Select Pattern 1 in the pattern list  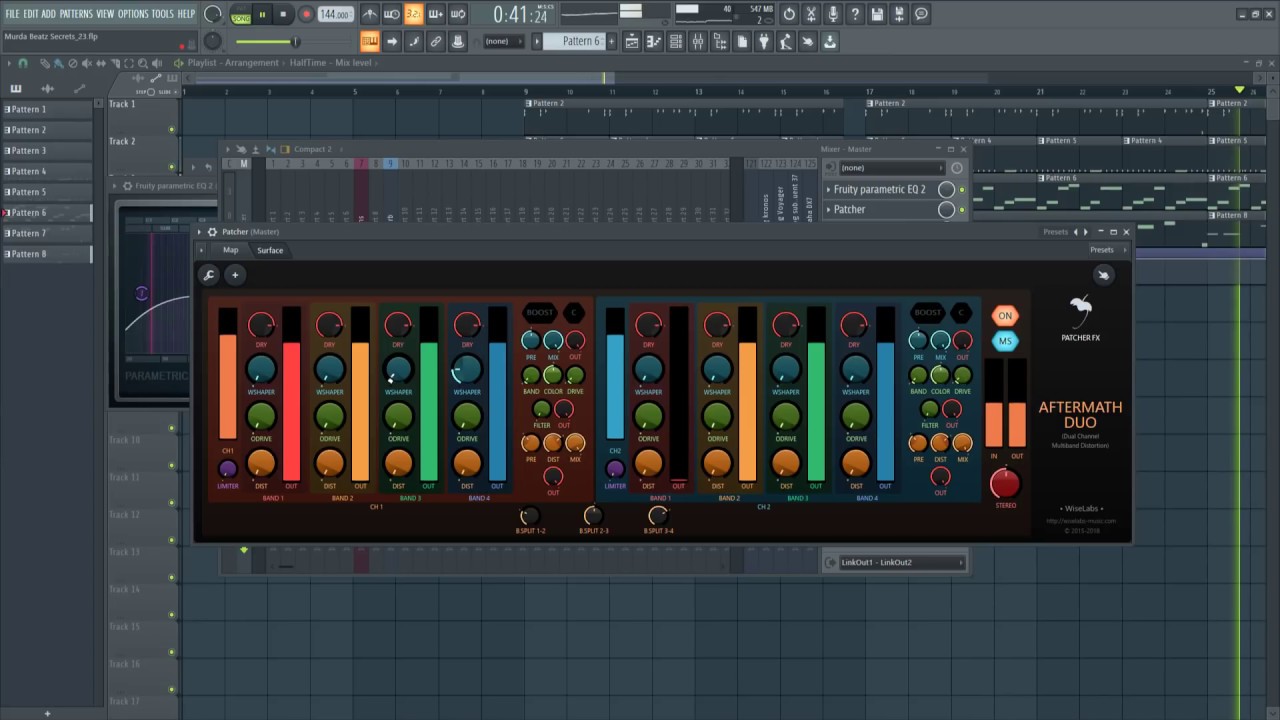(48, 109)
